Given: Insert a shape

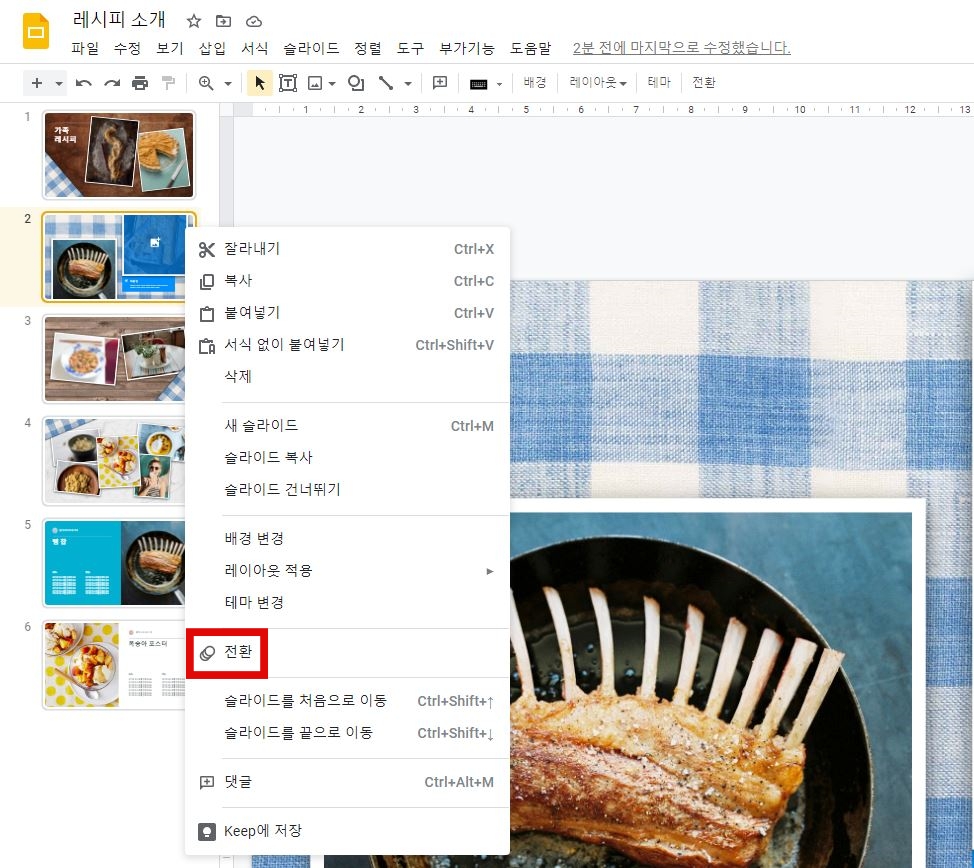Looking at the screenshot, I should point(356,83).
